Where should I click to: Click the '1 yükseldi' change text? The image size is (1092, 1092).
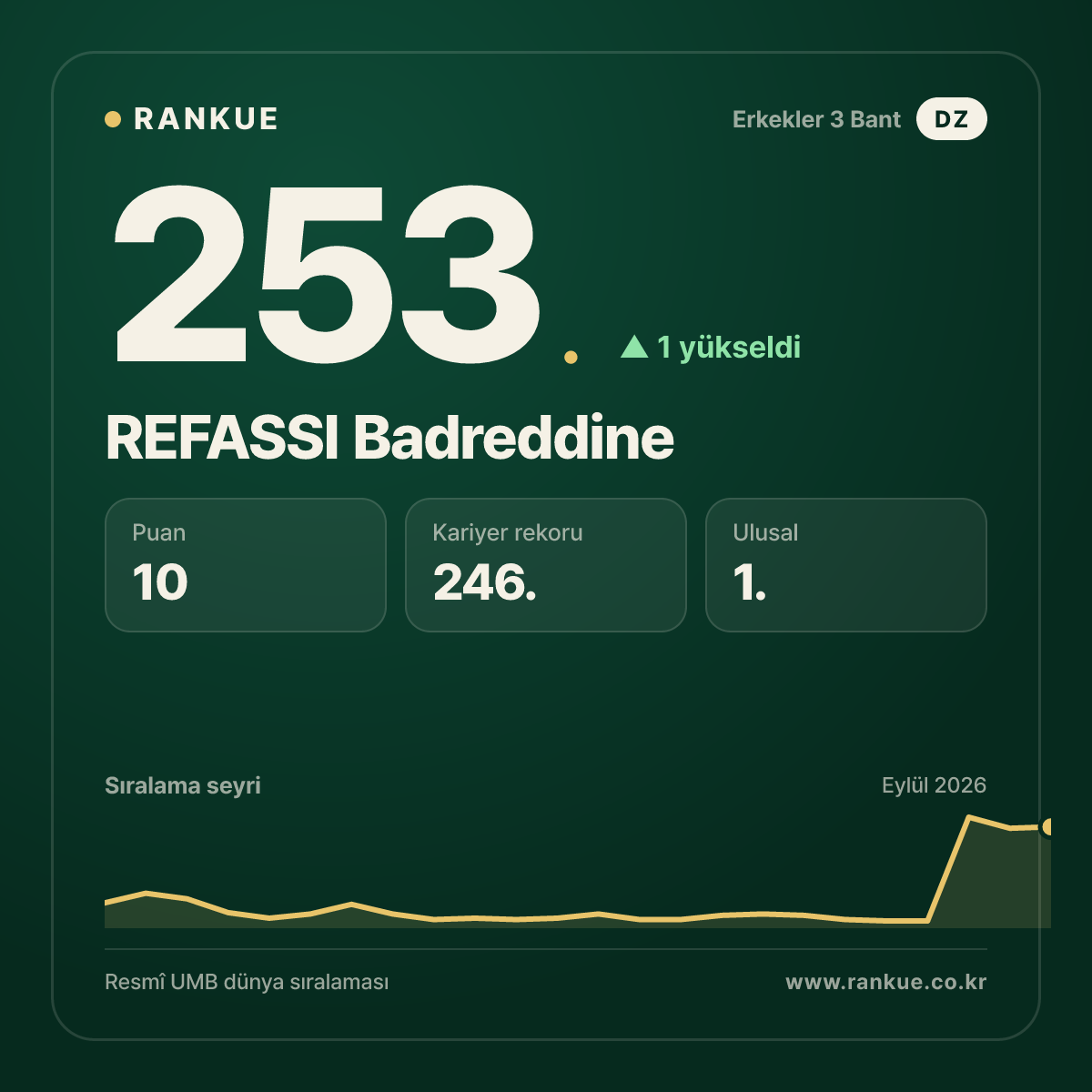click(x=729, y=347)
